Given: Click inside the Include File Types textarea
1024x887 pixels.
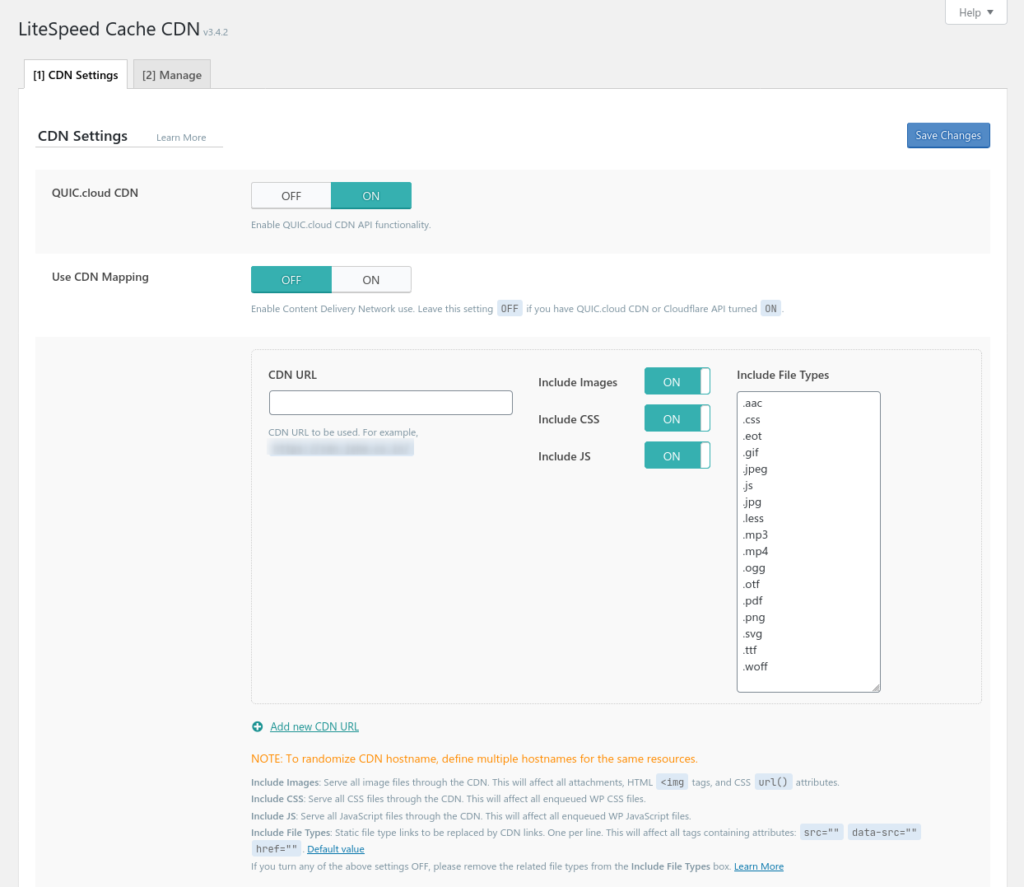Looking at the screenshot, I should coord(808,541).
